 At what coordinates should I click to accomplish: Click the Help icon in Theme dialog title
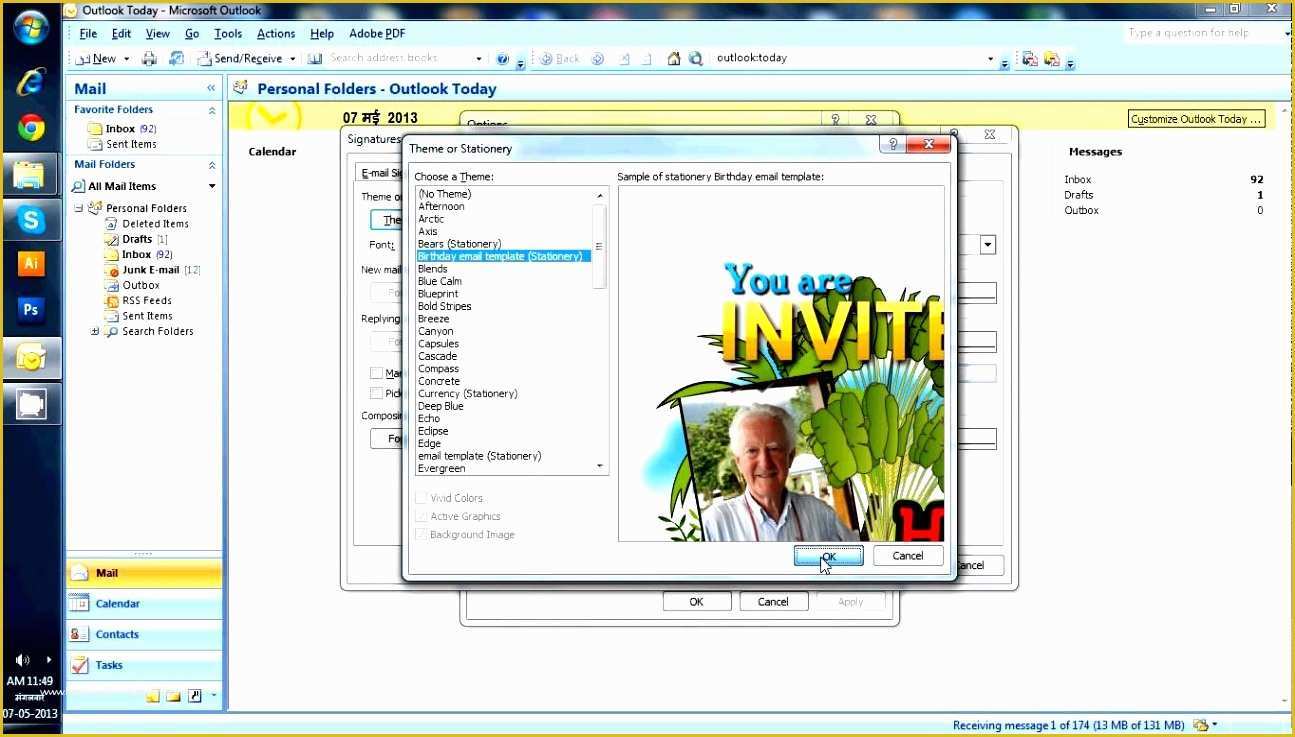(893, 145)
